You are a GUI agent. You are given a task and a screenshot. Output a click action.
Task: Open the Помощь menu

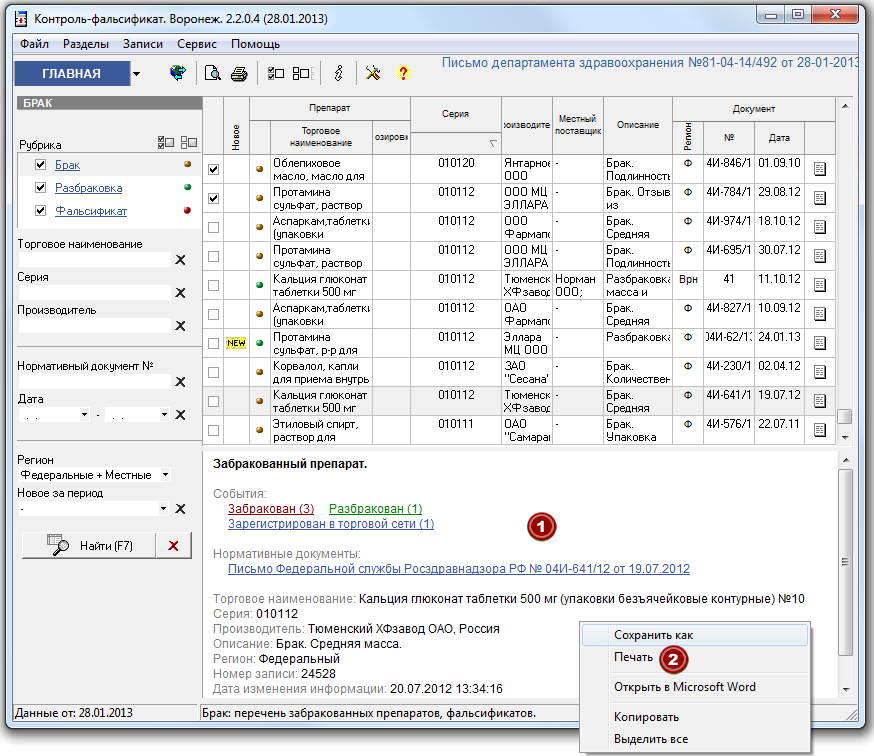click(255, 44)
